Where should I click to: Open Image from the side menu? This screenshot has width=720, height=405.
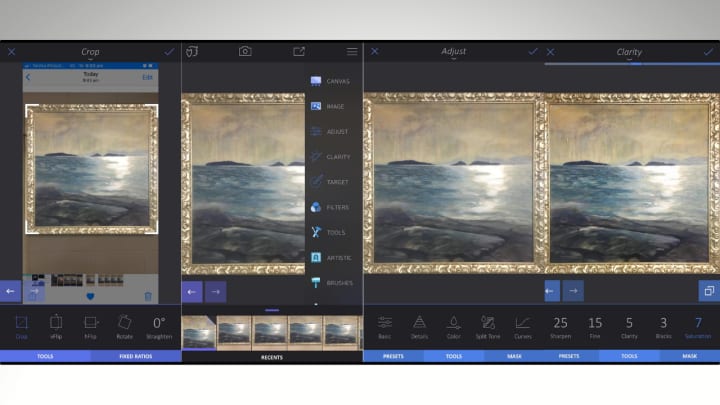(x=328, y=107)
